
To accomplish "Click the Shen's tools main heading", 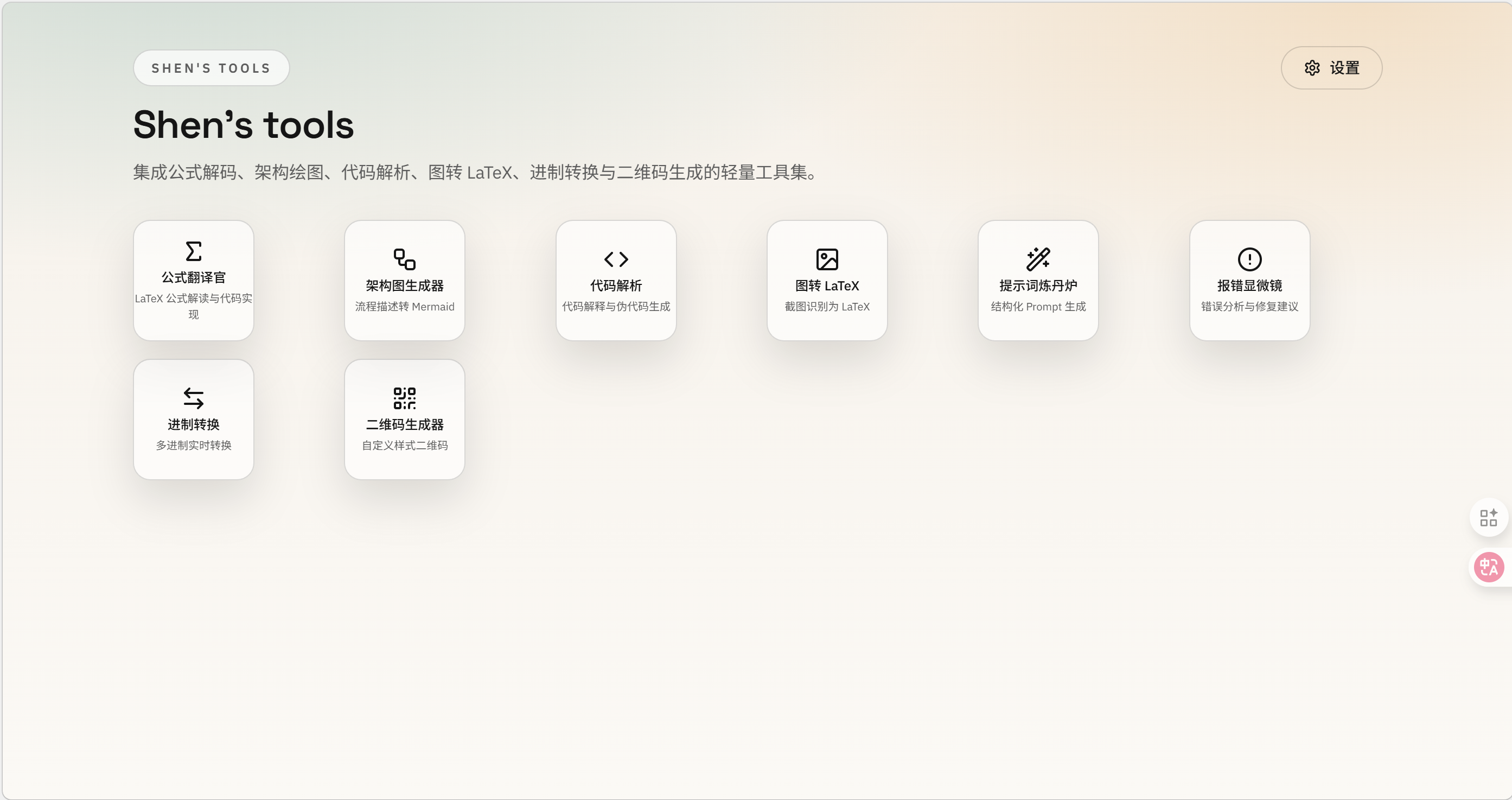I will click(x=244, y=124).
